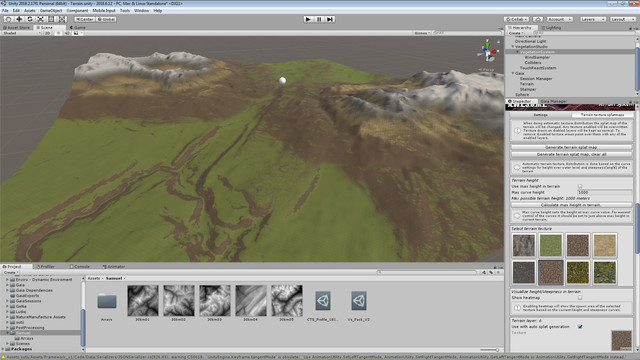Open the Account dropdown
The width and height of the screenshot is (640, 360).
click(x=559, y=19)
